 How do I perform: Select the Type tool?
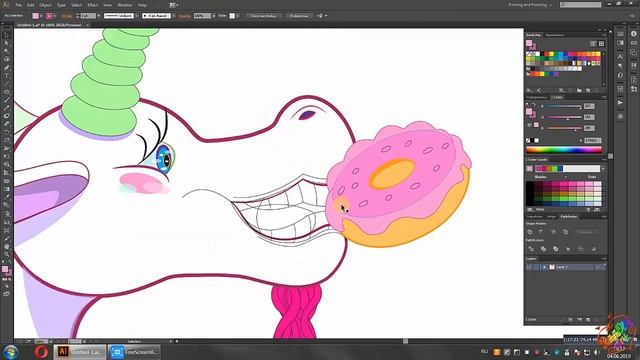click(x=7, y=76)
